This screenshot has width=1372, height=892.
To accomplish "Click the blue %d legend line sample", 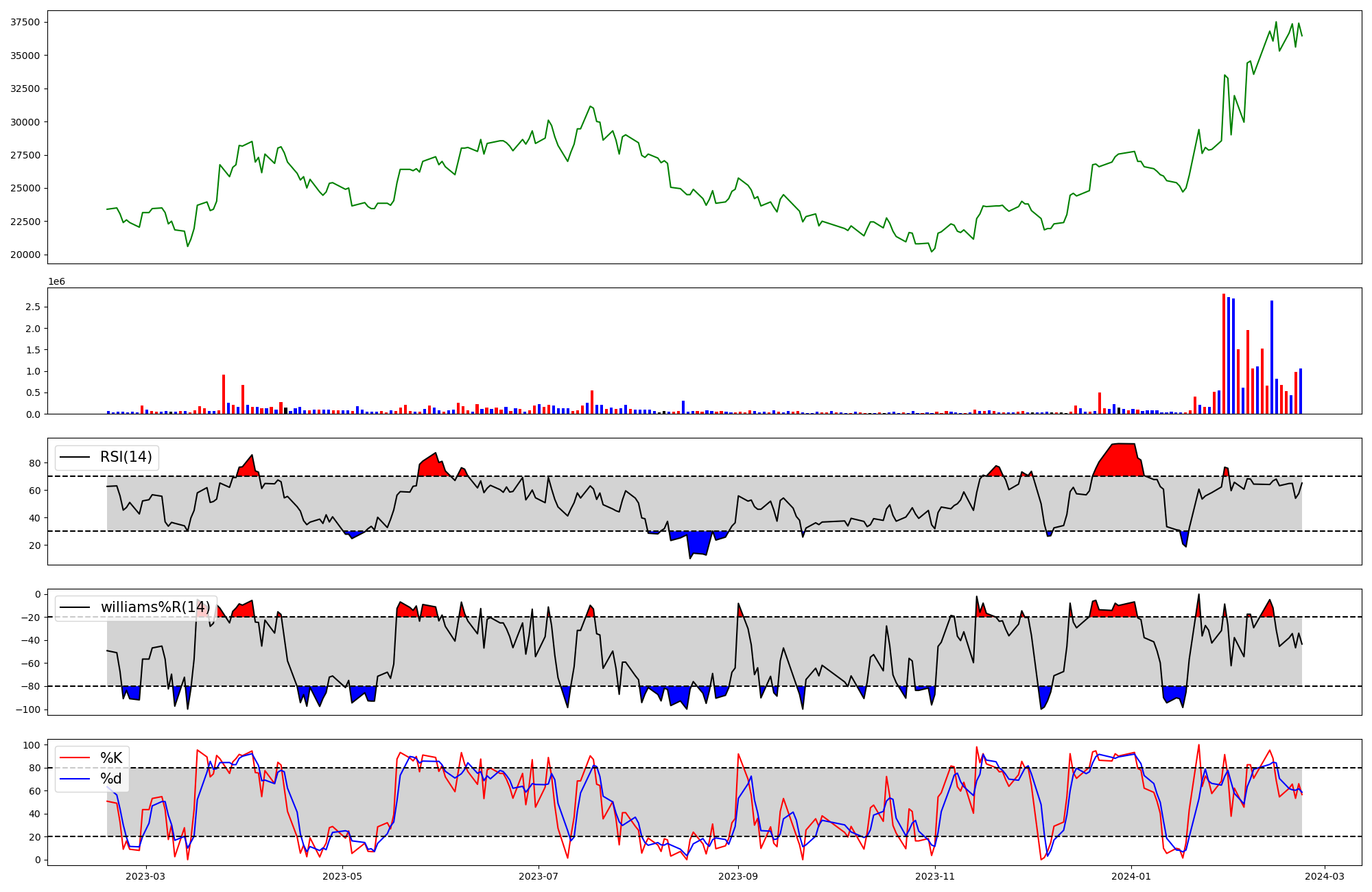I will 75,779.
